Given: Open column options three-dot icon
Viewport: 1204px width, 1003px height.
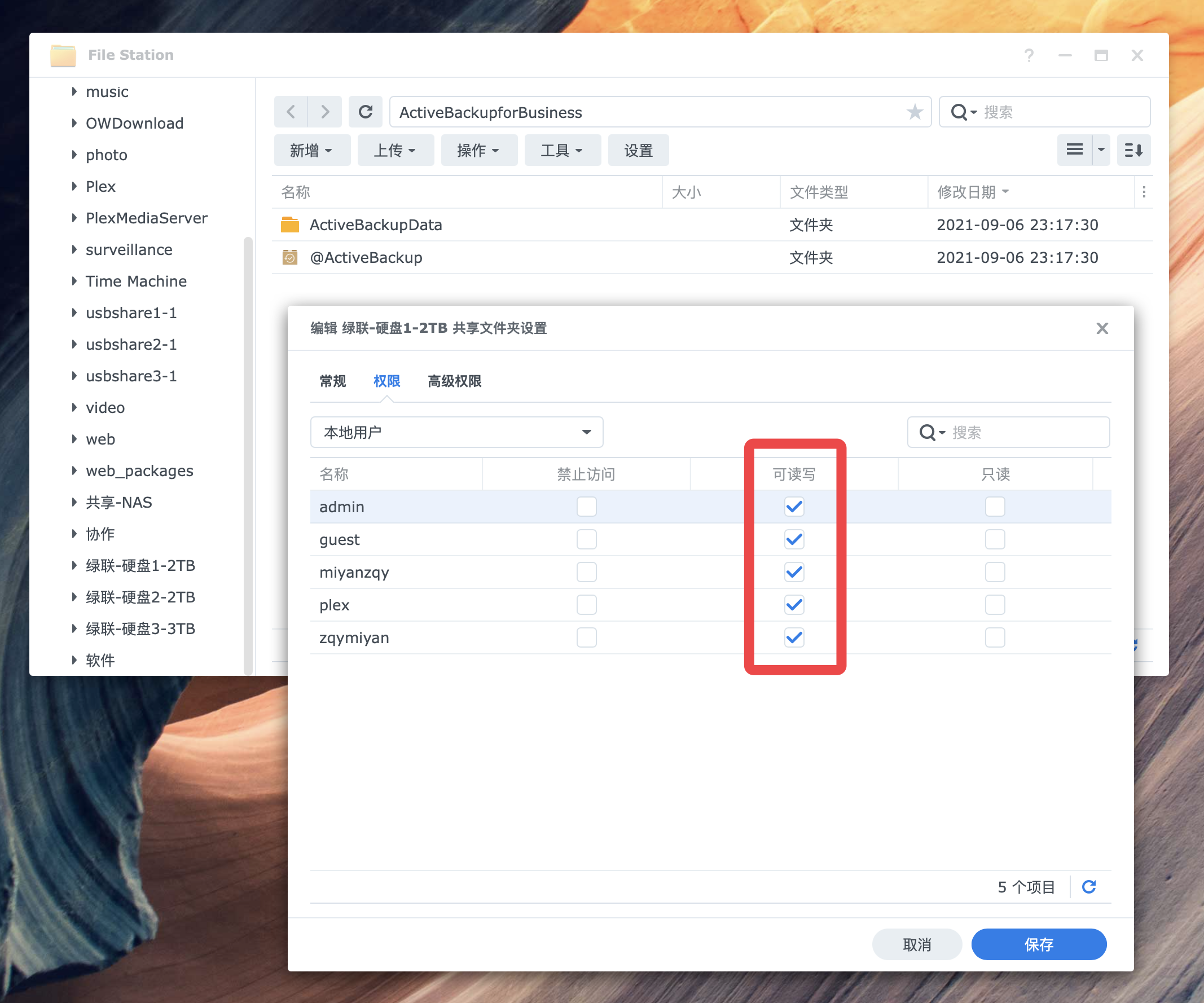Looking at the screenshot, I should coord(1144,192).
